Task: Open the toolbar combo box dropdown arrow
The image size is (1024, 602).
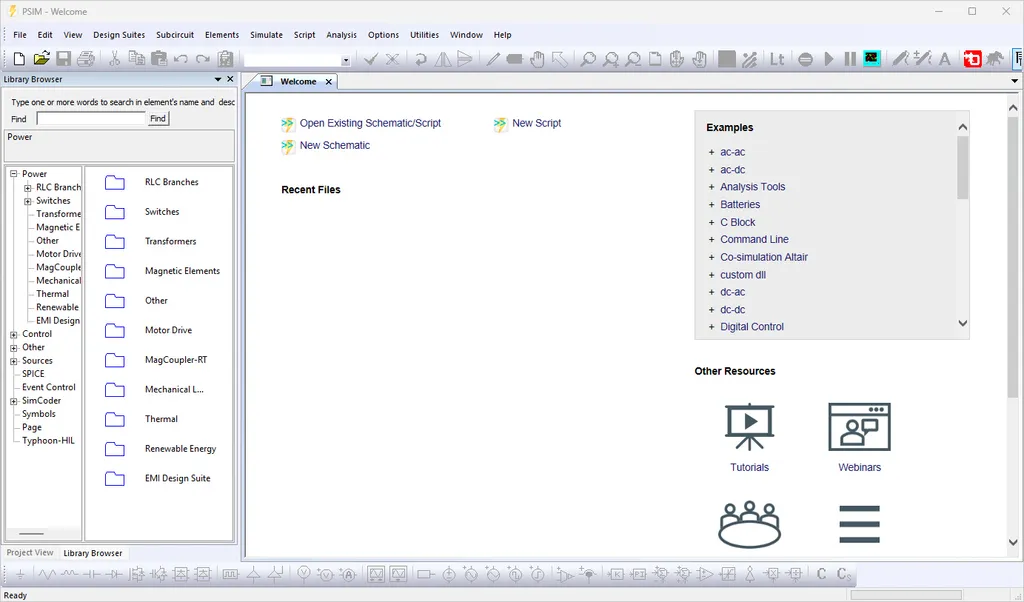Action: click(x=345, y=61)
